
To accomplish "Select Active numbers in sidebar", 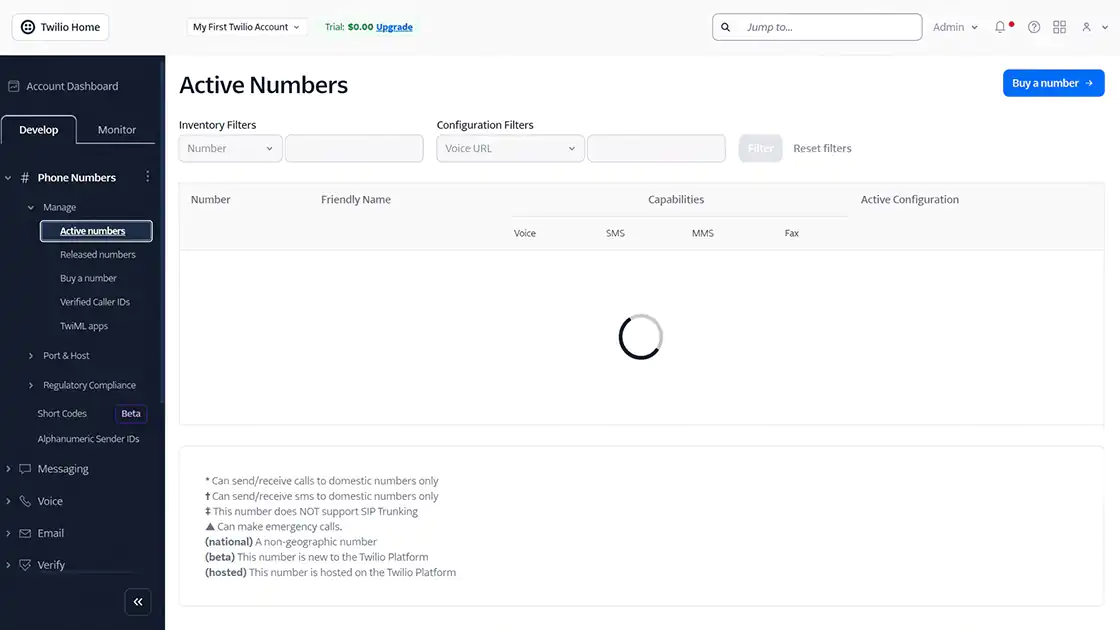I will [96, 231].
